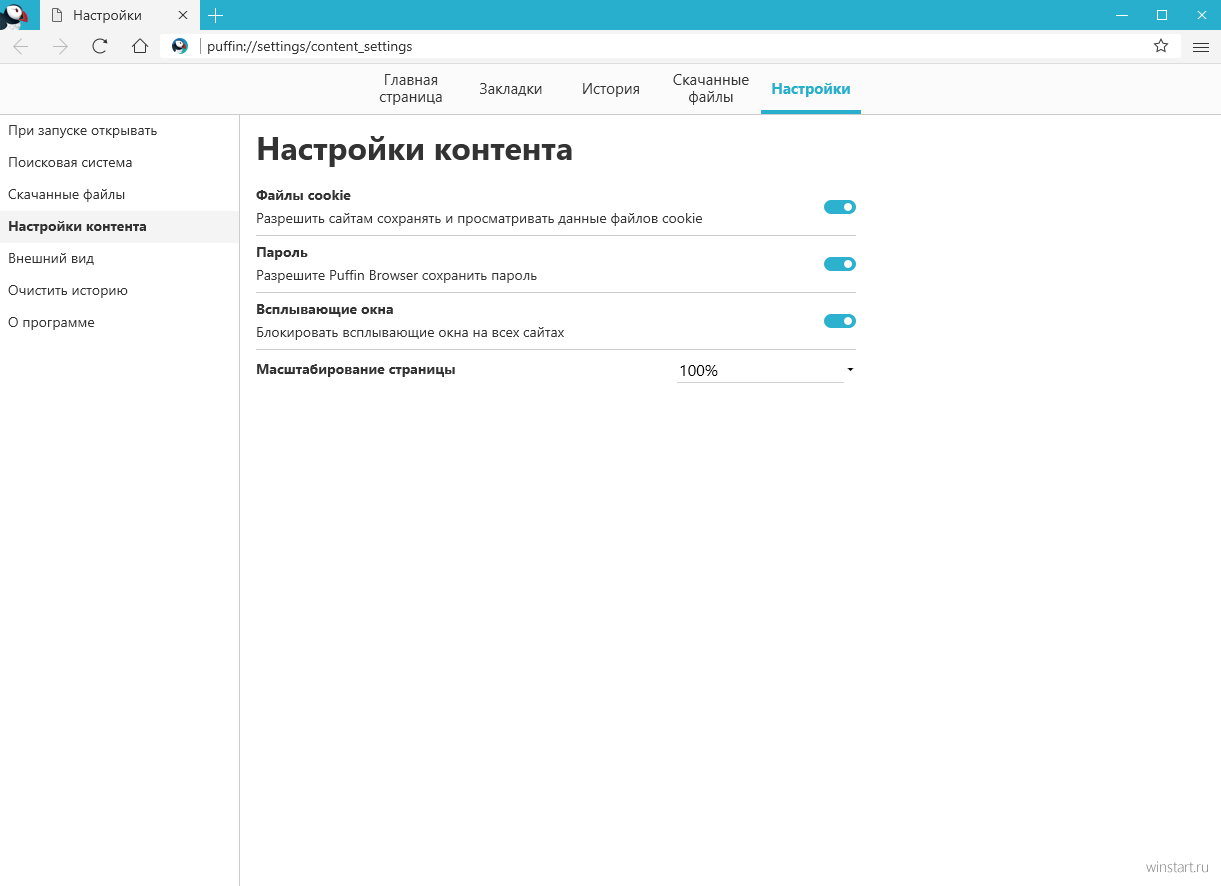Open the home page icon

tap(140, 46)
